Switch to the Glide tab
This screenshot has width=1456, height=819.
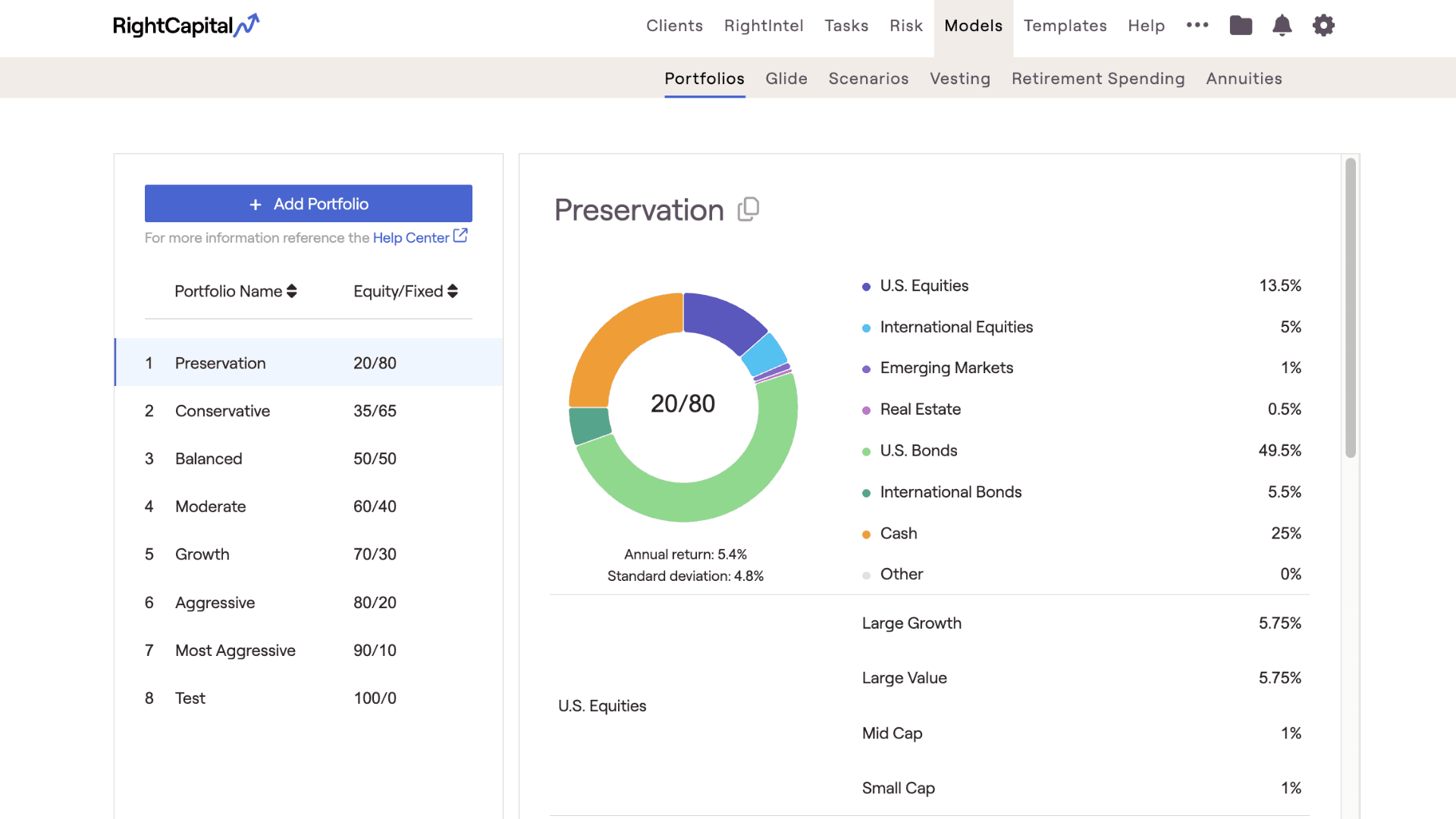(786, 78)
